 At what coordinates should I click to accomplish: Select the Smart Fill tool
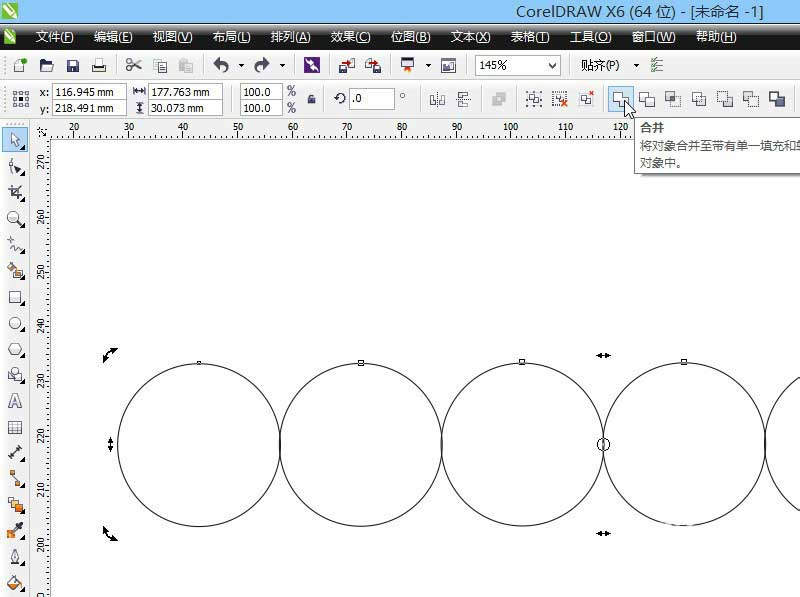tap(15, 271)
